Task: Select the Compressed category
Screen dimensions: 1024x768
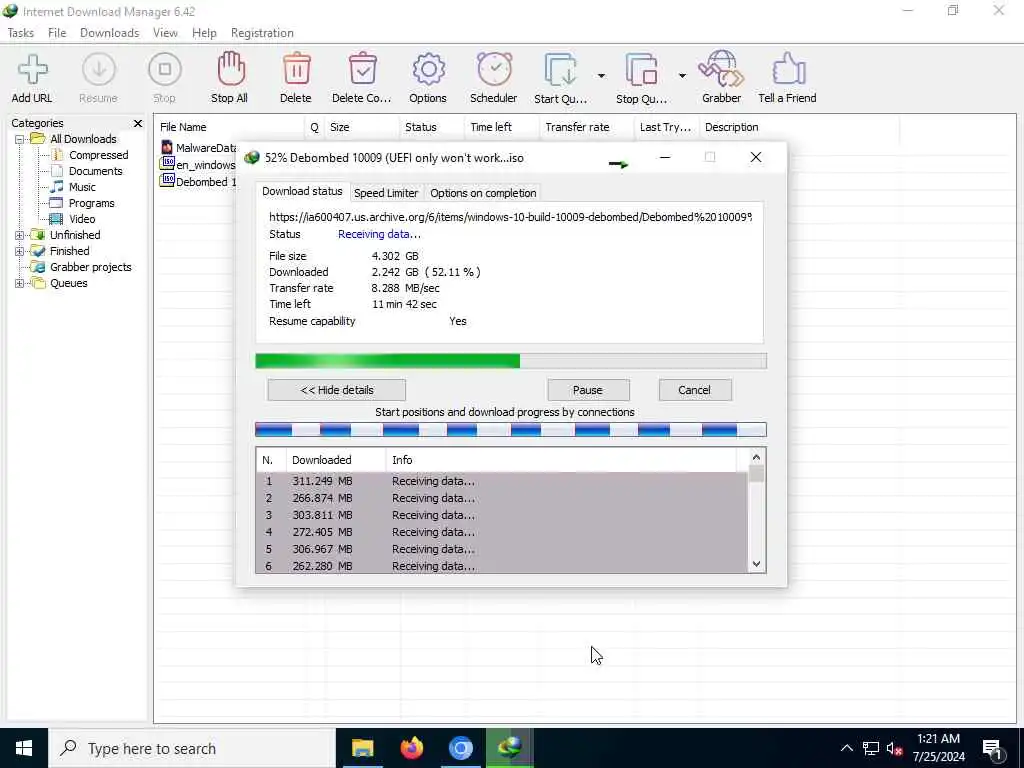Action: 99,155
